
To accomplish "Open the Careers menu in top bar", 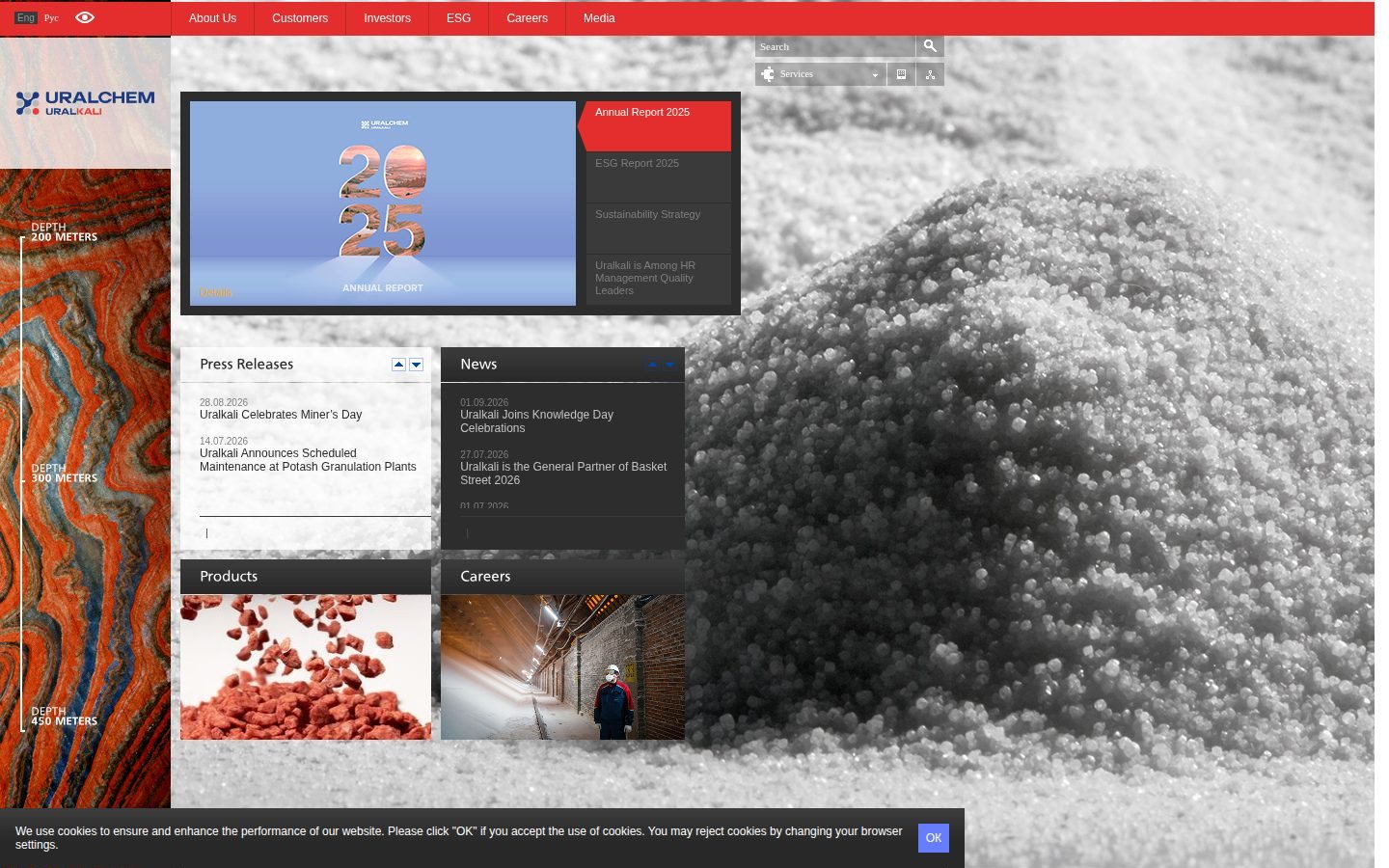I will pyautogui.click(x=527, y=18).
